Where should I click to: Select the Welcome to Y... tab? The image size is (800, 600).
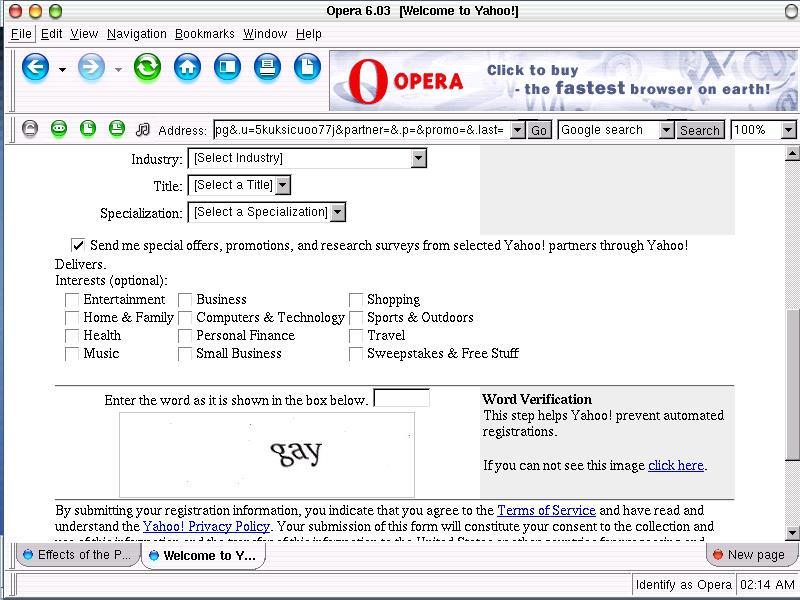(203, 556)
